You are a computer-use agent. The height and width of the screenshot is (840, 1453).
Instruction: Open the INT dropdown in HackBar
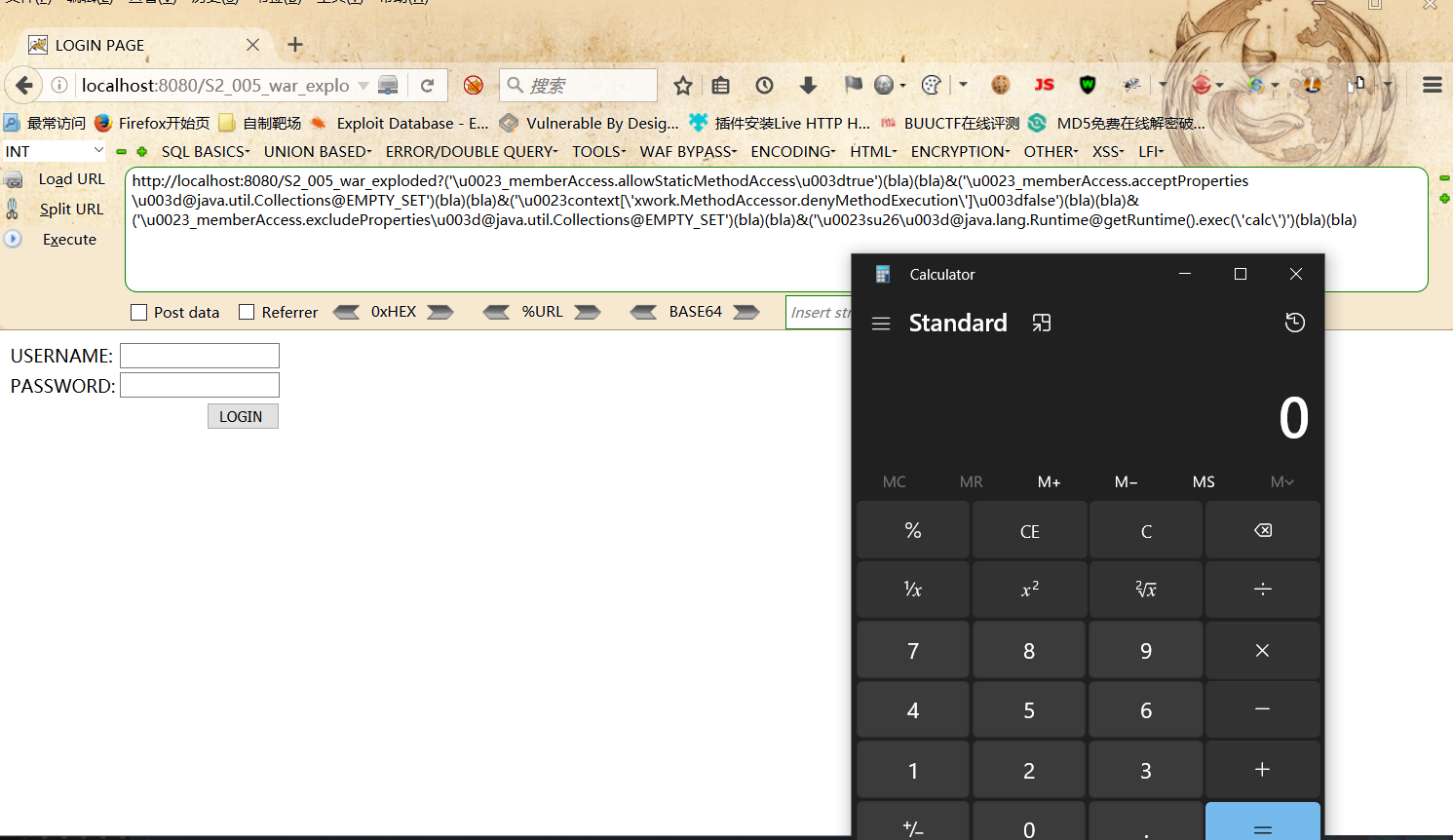[x=54, y=151]
